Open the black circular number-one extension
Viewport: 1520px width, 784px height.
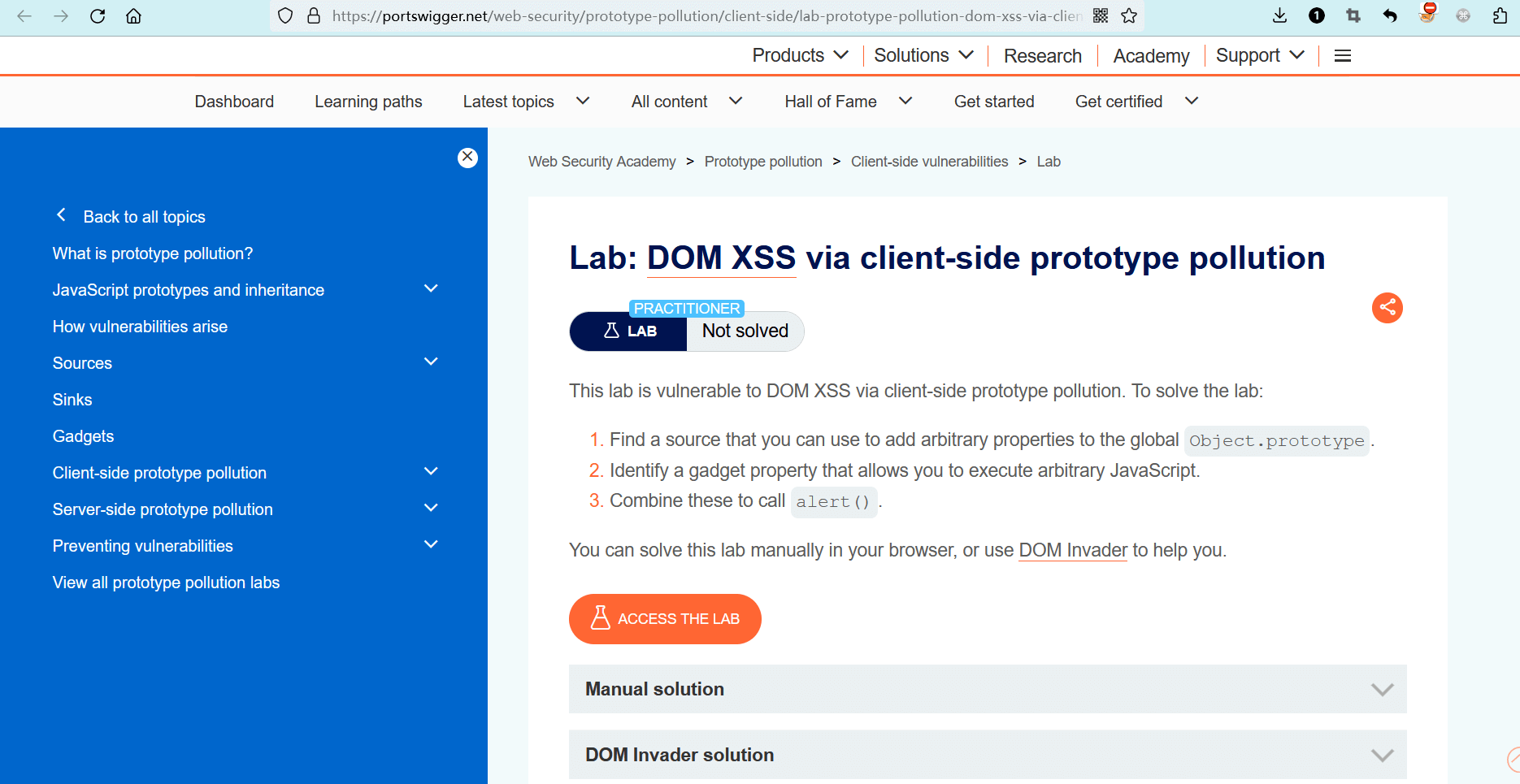(x=1317, y=15)
